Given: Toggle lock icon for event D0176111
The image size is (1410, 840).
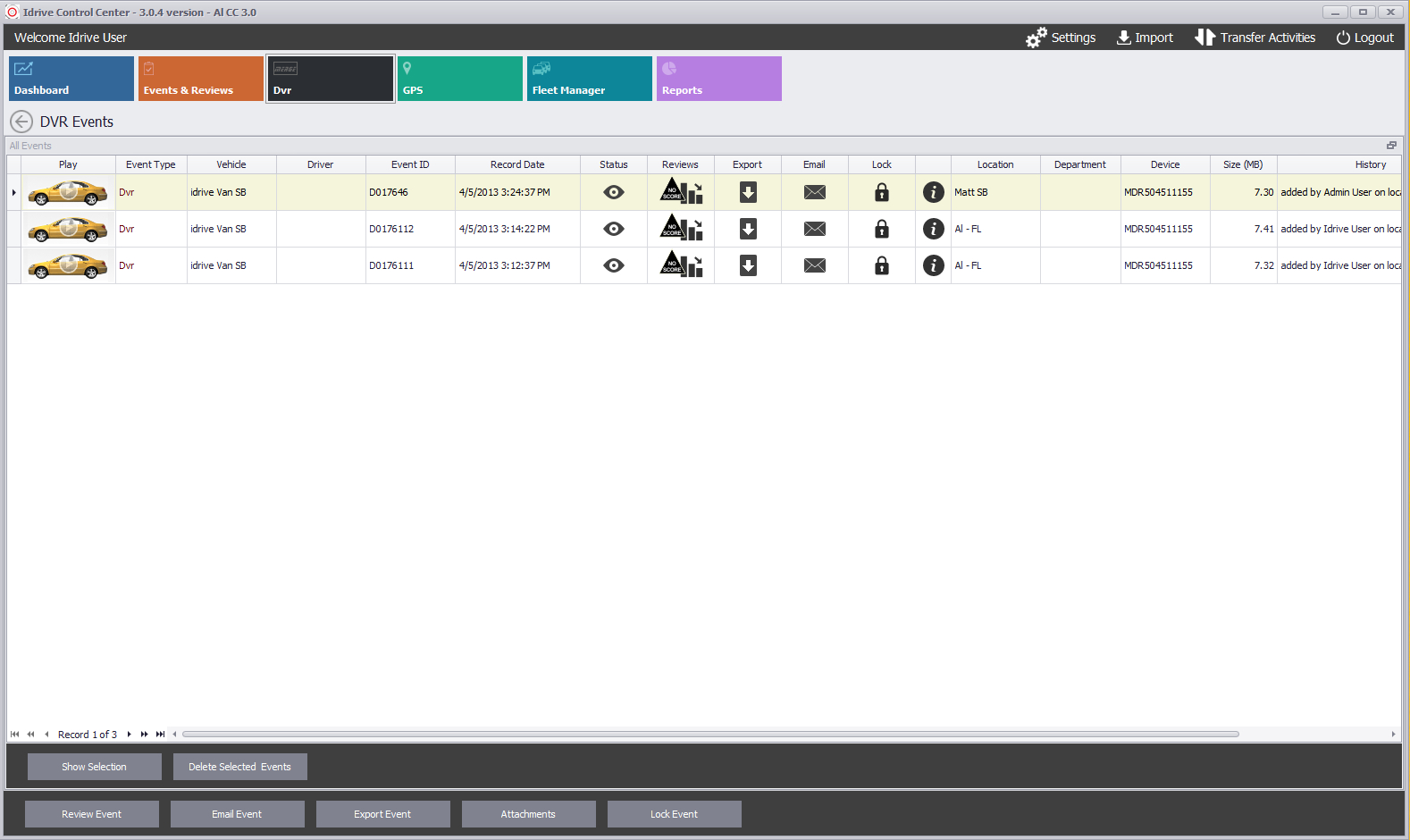Looking at the screenshot, I should click(881, 265).
